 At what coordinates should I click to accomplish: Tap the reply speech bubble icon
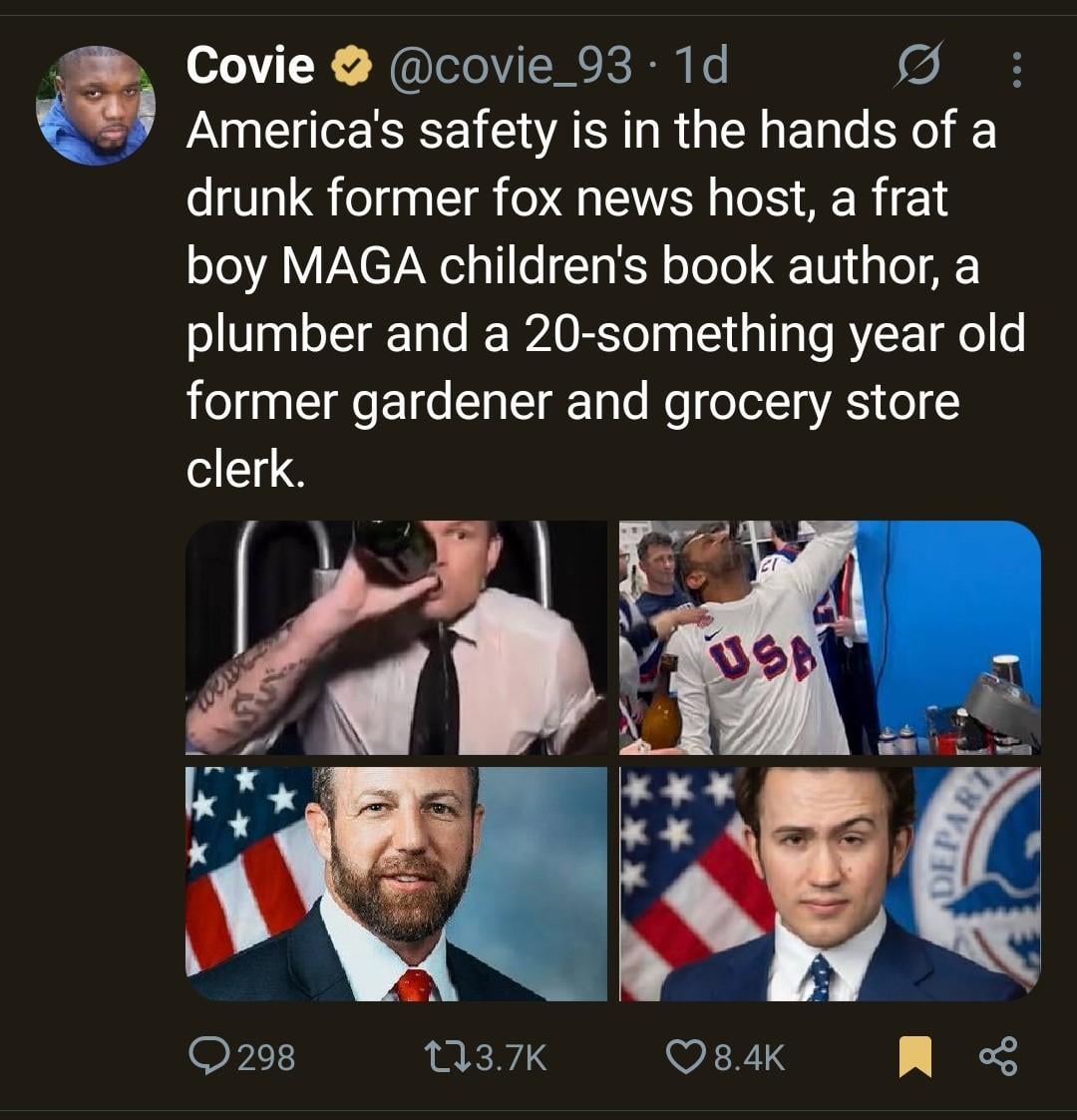pyautogui.click(x=206, y=1056)
